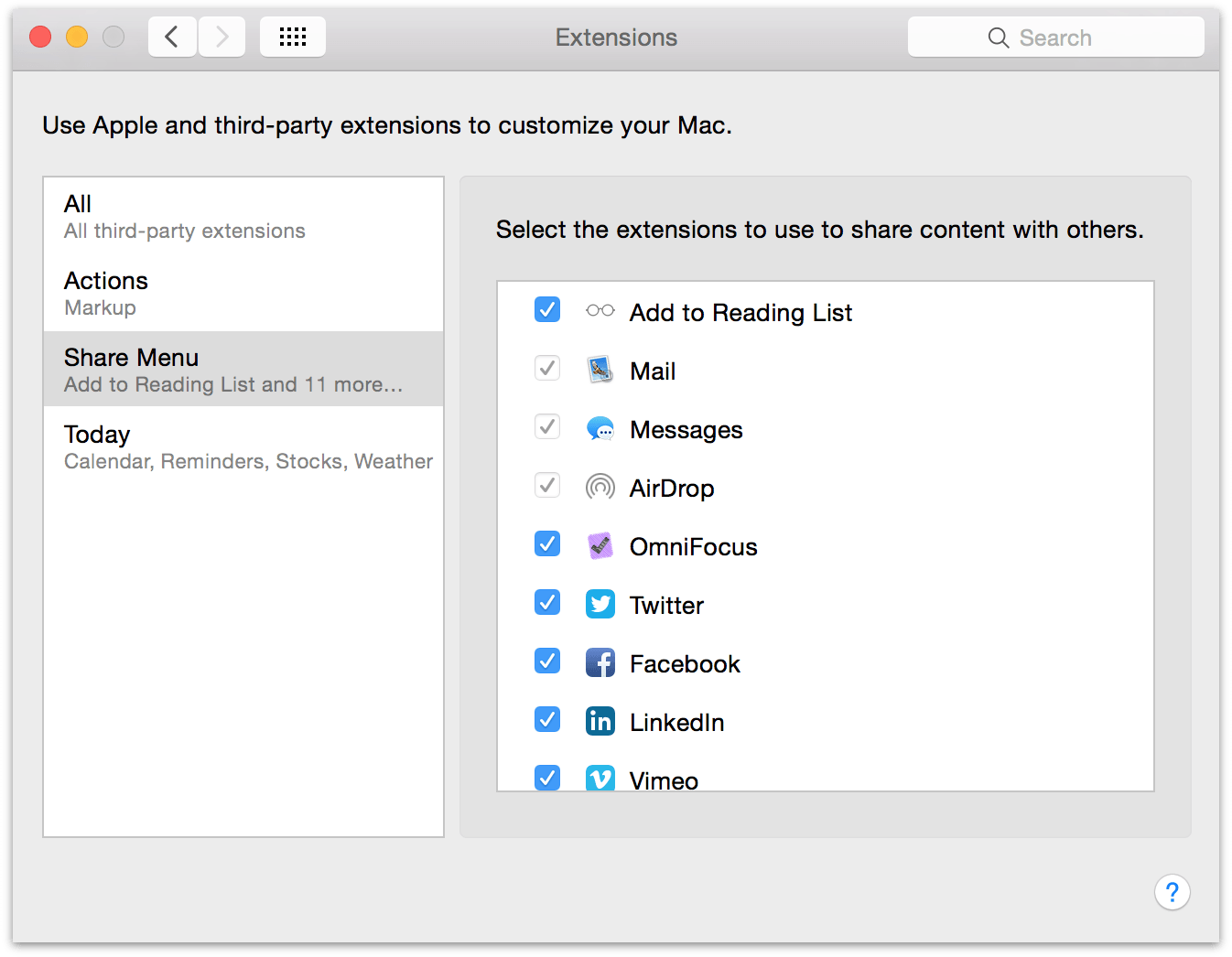Click the Facebook logo icon
The image size is (1232, 957).
(600, 662)
